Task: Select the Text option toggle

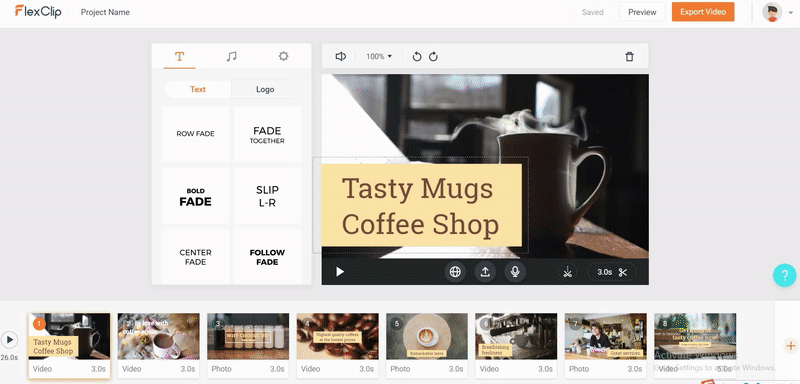Action: (x=197, y=89)
